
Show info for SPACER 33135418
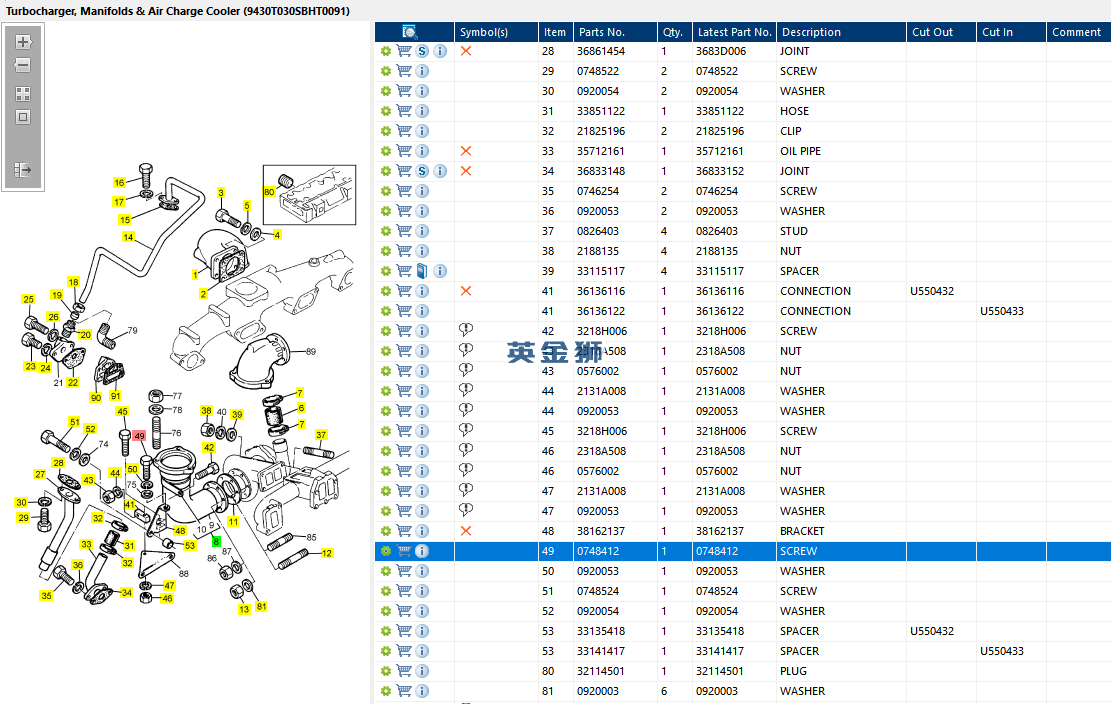click(x=422, y=631)
